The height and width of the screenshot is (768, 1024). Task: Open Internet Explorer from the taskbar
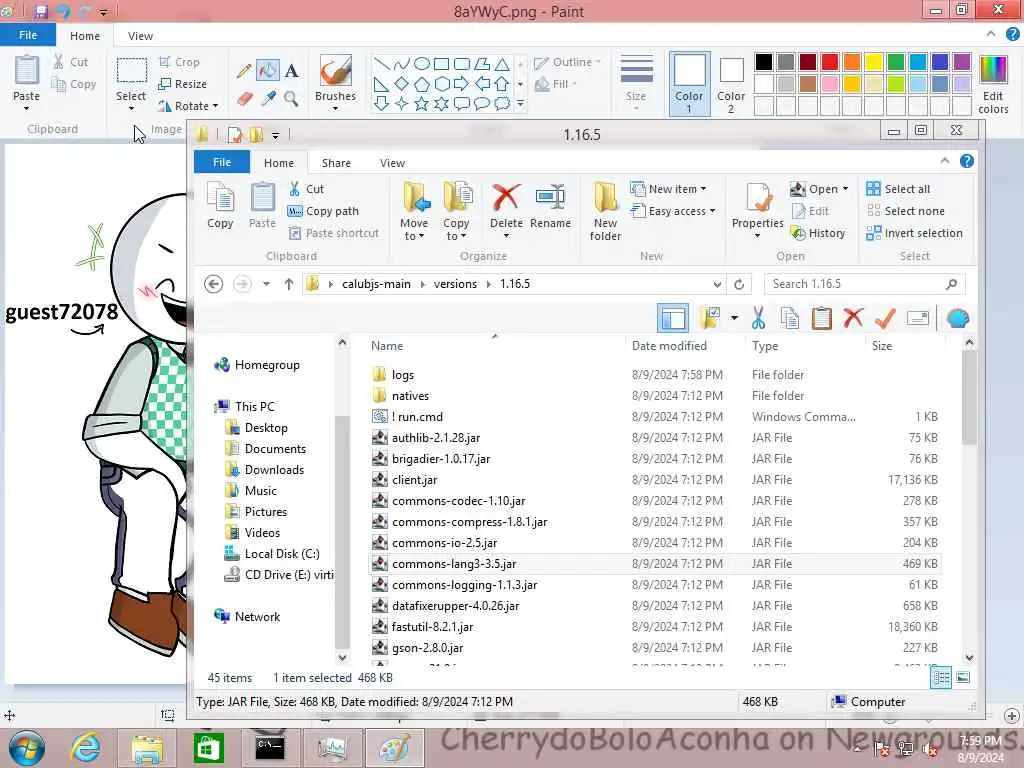click(x=86, y=748)
